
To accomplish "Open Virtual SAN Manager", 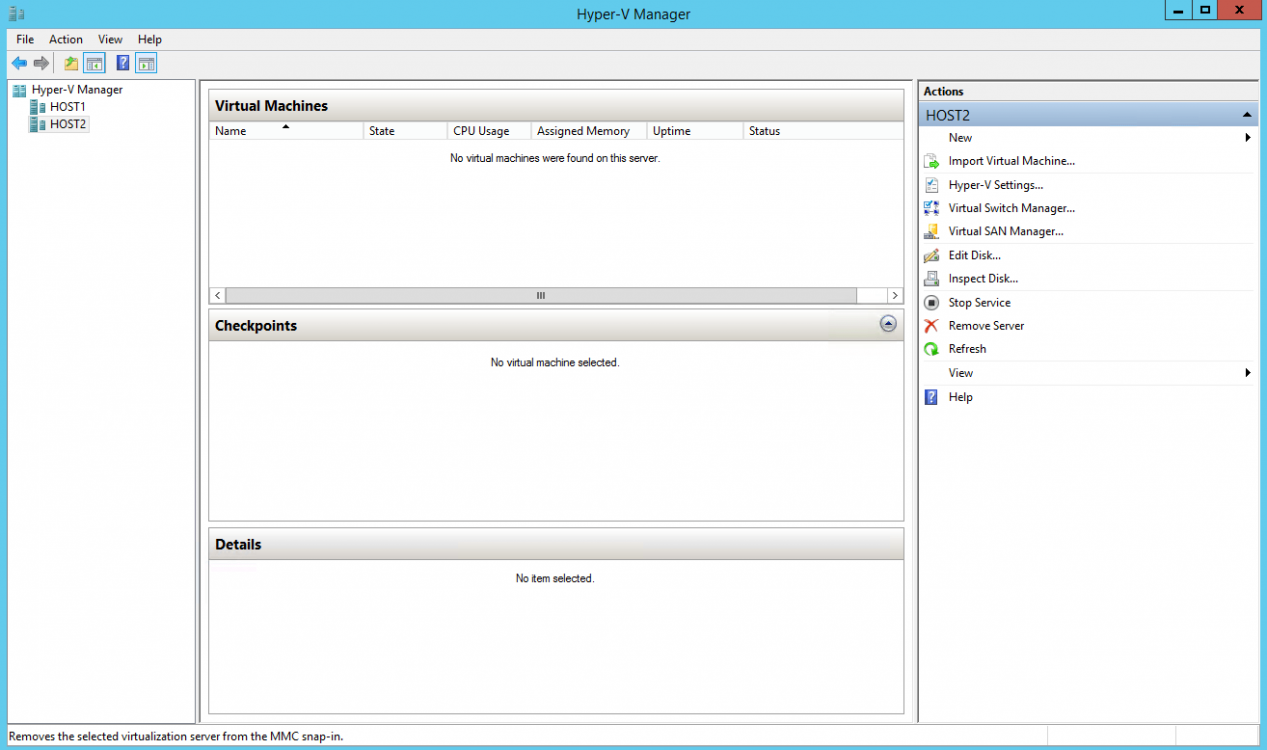I will pyautogui.click(x=1005, y=231).
